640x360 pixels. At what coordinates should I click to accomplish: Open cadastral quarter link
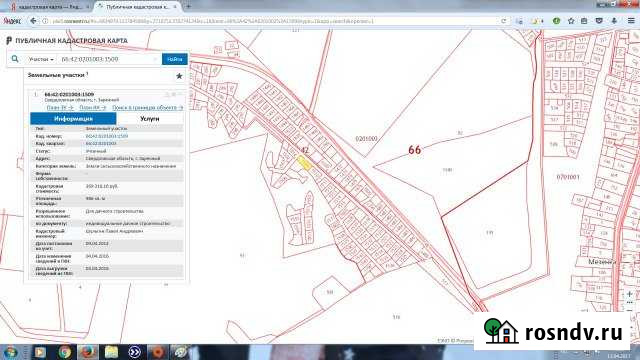pyautogui.click(x=101, y=144)
